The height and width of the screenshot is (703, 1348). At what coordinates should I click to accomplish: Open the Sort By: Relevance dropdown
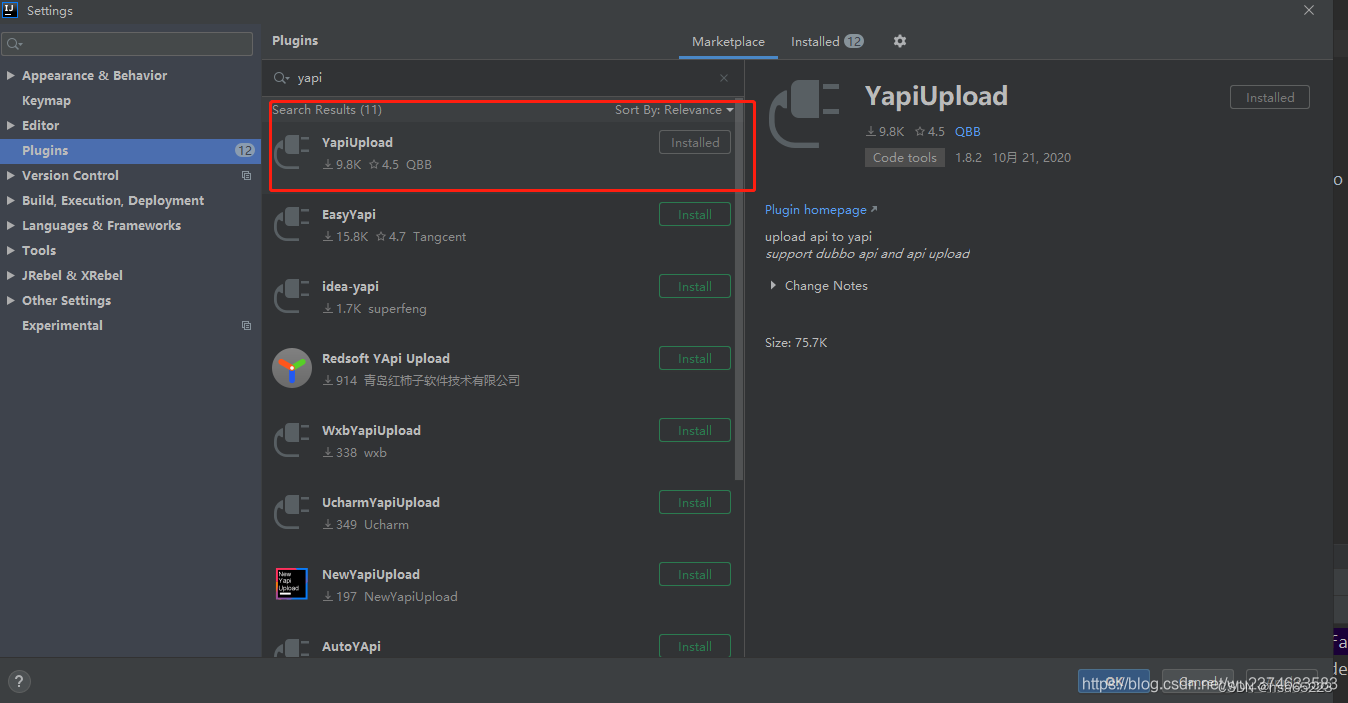[674, 110]
